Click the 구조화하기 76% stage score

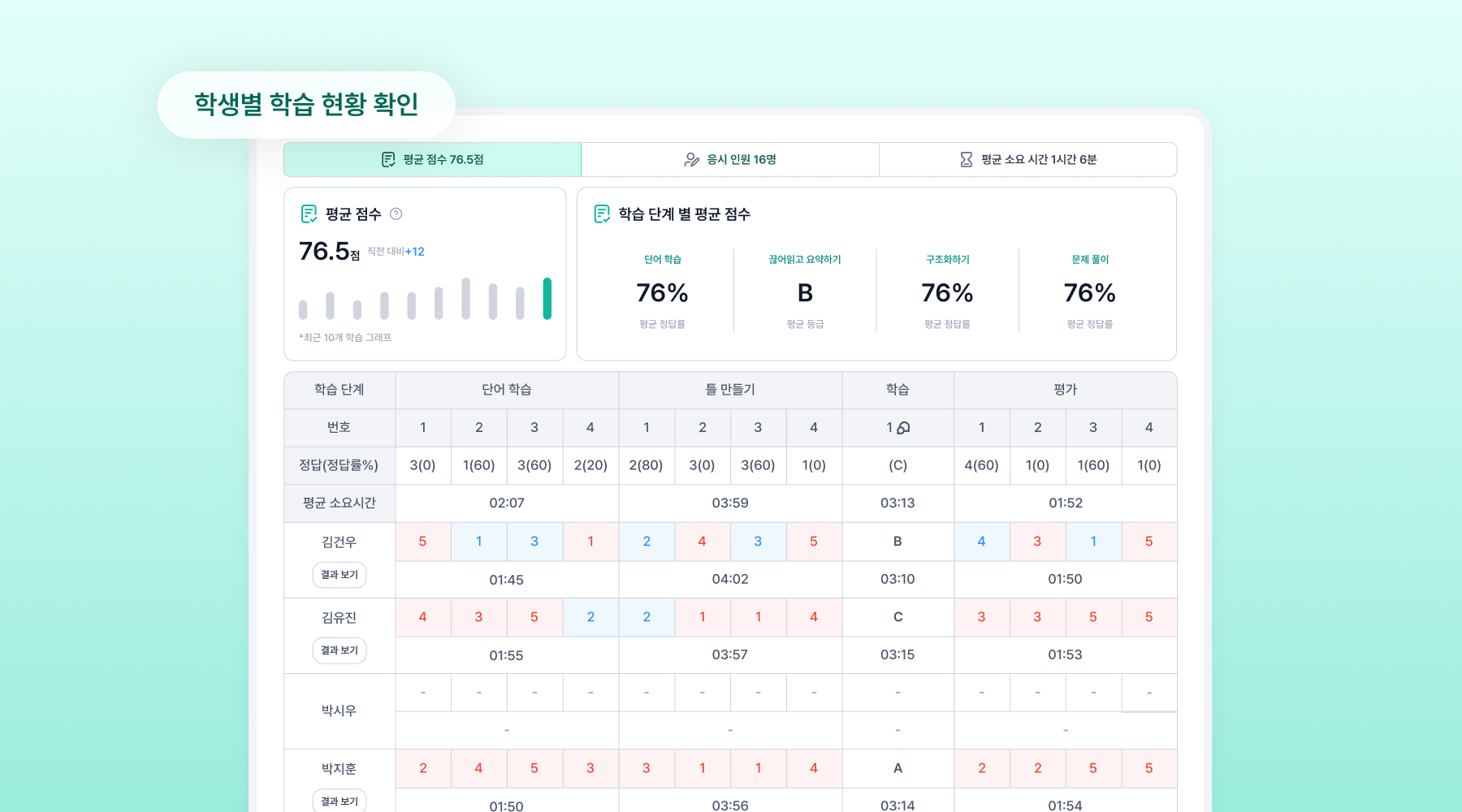[x=947, y=292]
